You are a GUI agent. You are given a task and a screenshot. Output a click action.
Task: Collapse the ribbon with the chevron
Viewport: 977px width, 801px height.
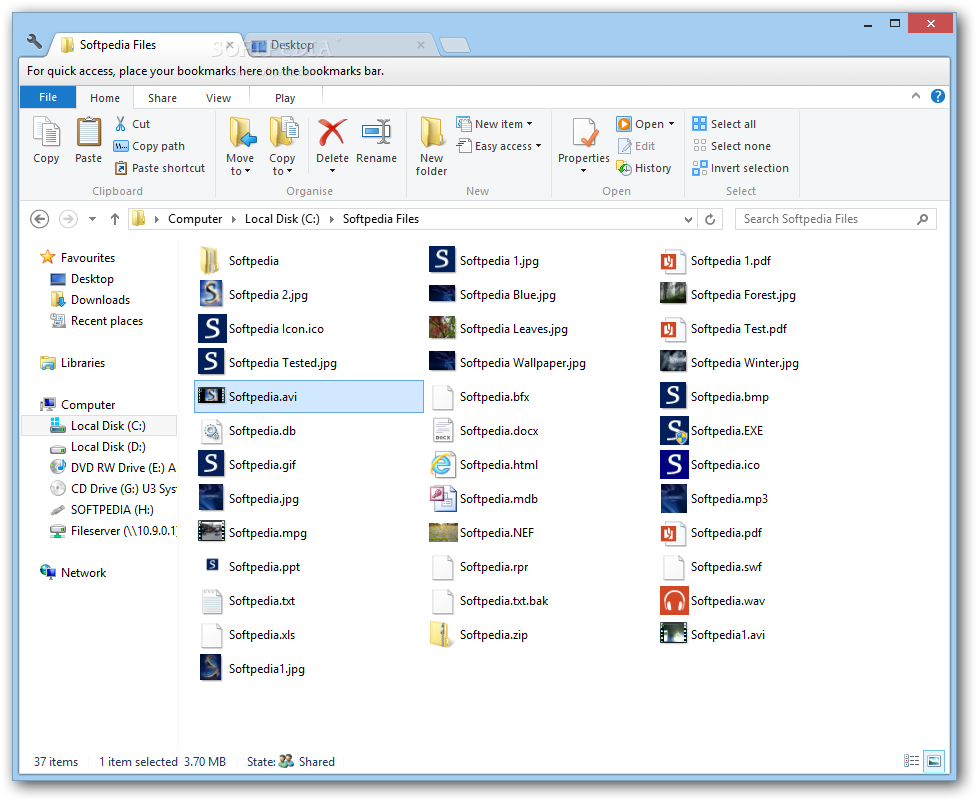click(x=916, y=96)
